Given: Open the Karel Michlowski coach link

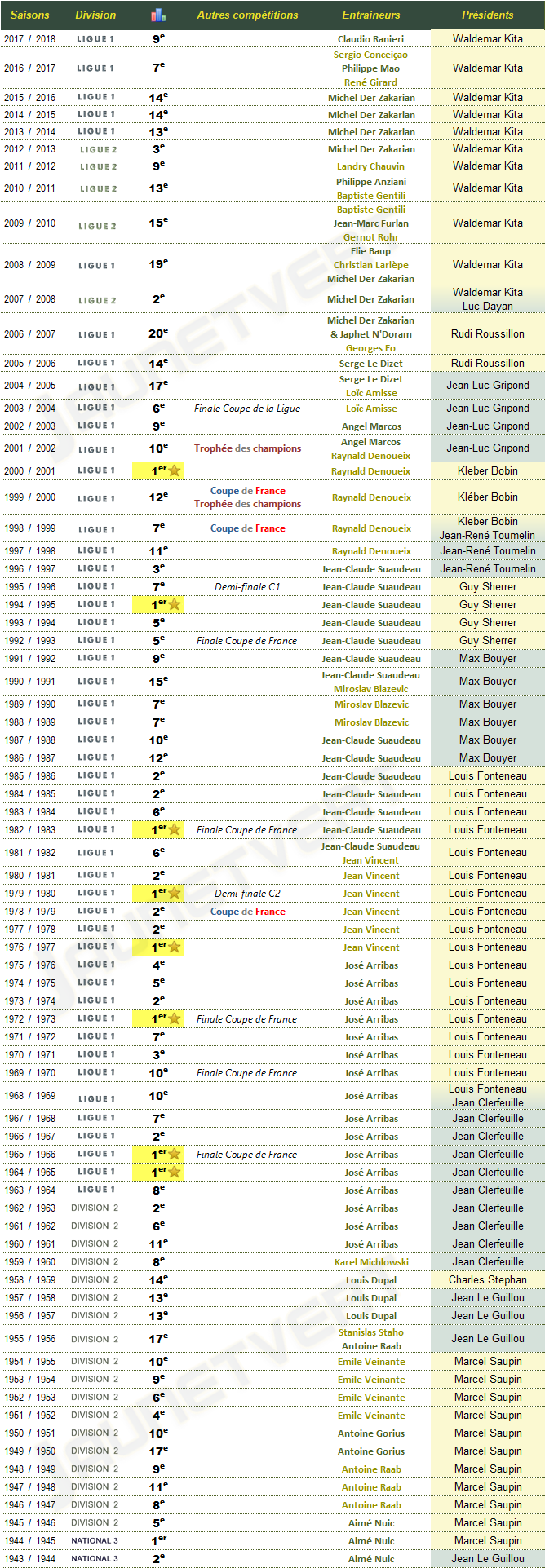Looking at the screenshot, I should coord(371,1262).
